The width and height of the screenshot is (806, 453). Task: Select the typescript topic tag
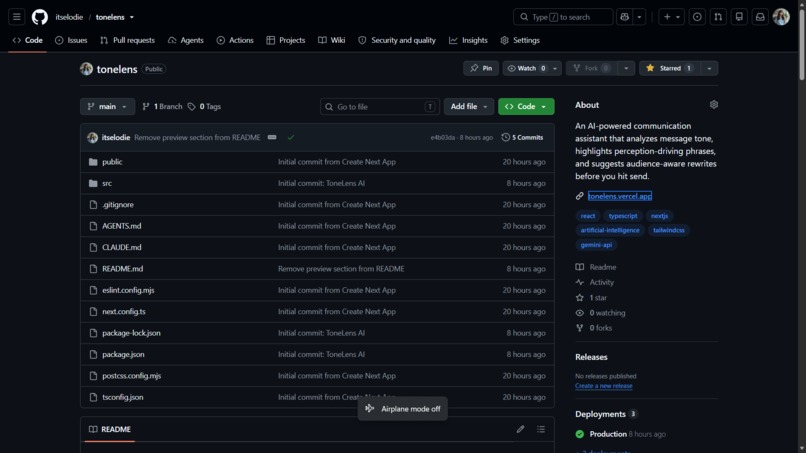[x=623, y=216]
